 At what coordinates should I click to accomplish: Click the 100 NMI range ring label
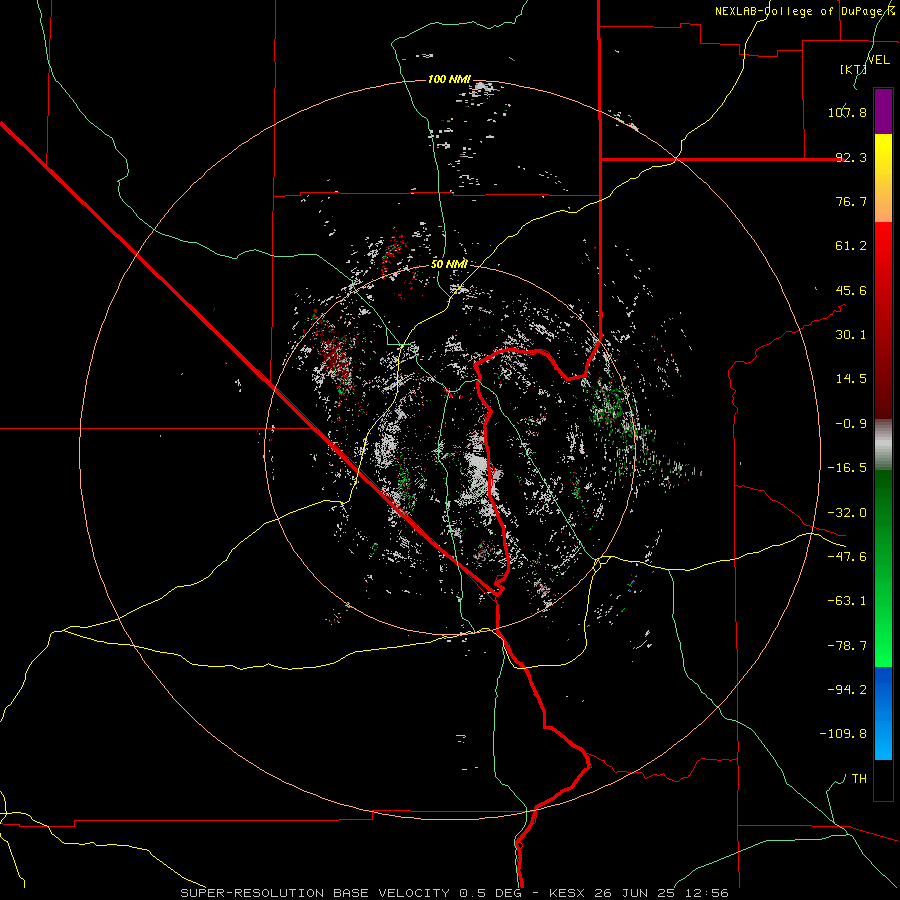click(449, 79)
